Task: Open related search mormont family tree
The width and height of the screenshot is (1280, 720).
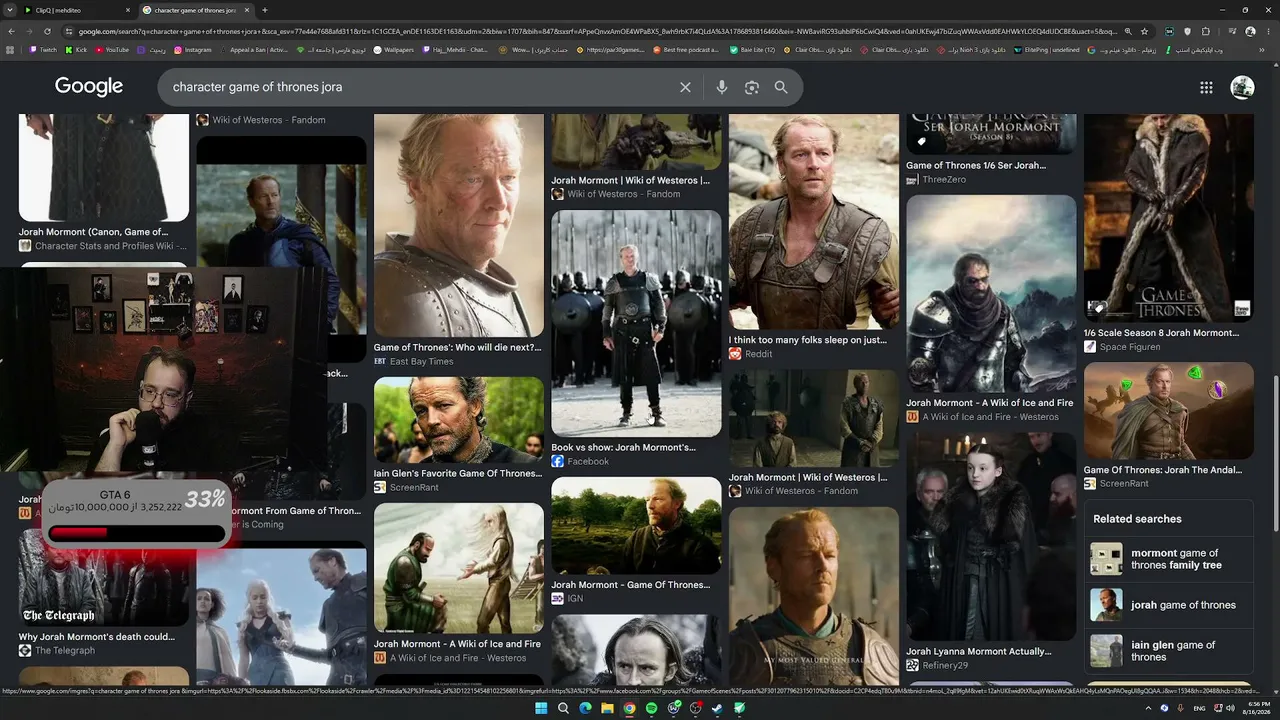Action: coord(1168,559)
